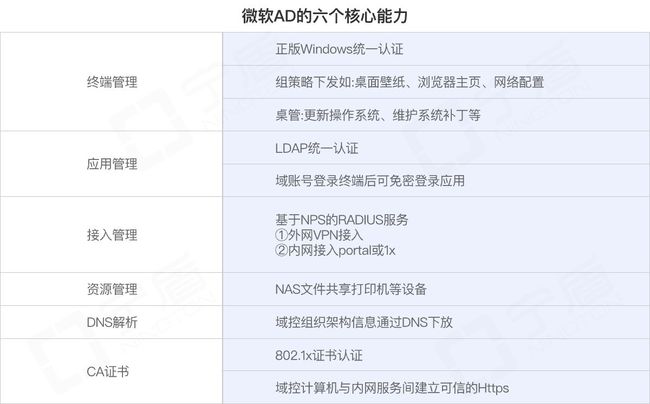
Task: Select the 接入管理 category cell
Action: 112,235
